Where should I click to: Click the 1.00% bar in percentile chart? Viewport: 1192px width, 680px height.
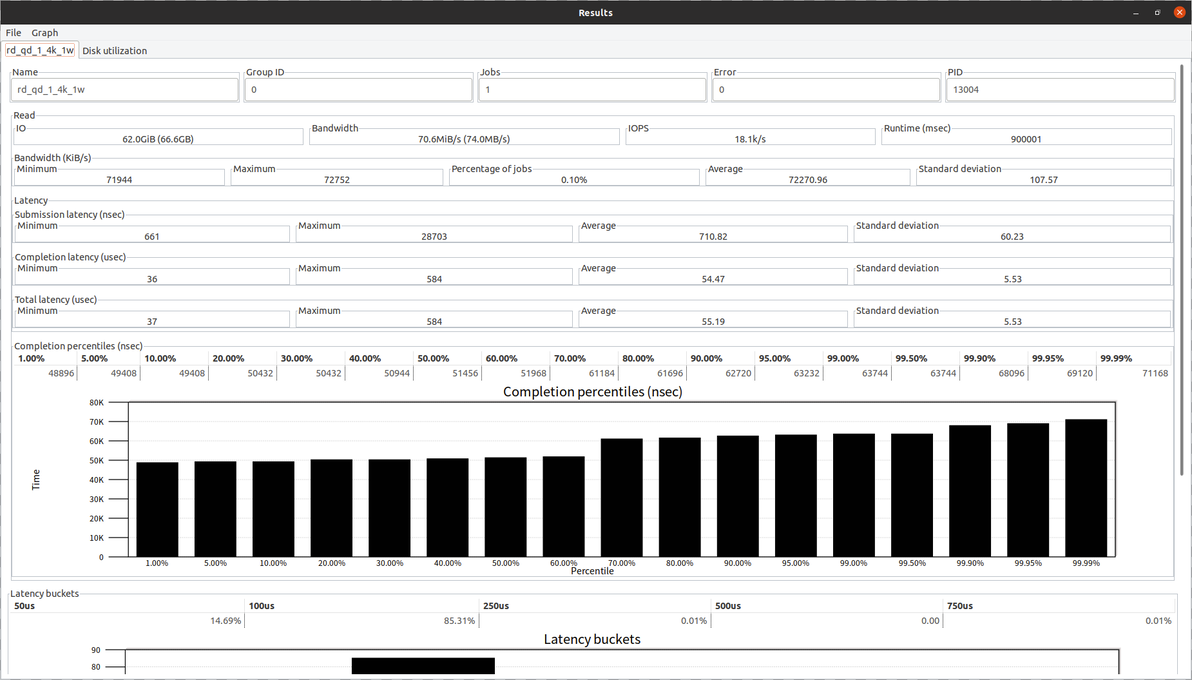(157, 510)
